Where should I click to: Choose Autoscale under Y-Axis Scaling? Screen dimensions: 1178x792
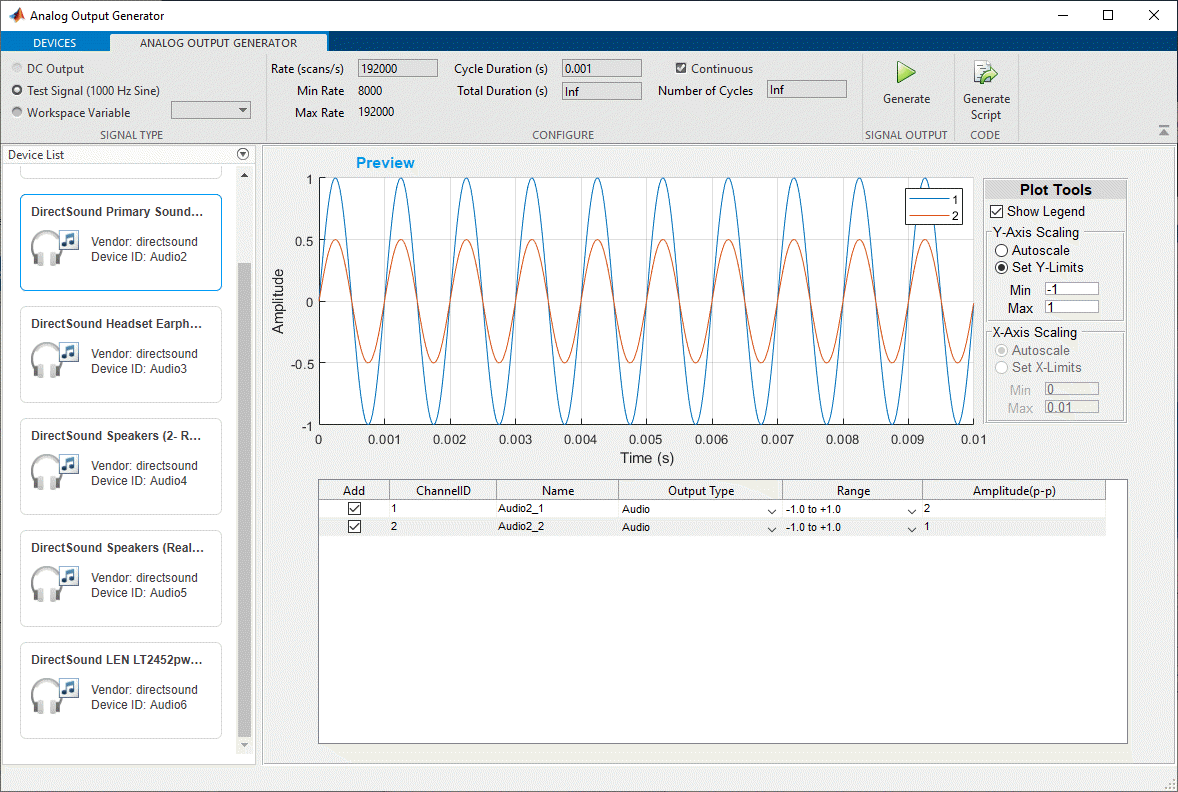pos(1001,250)
